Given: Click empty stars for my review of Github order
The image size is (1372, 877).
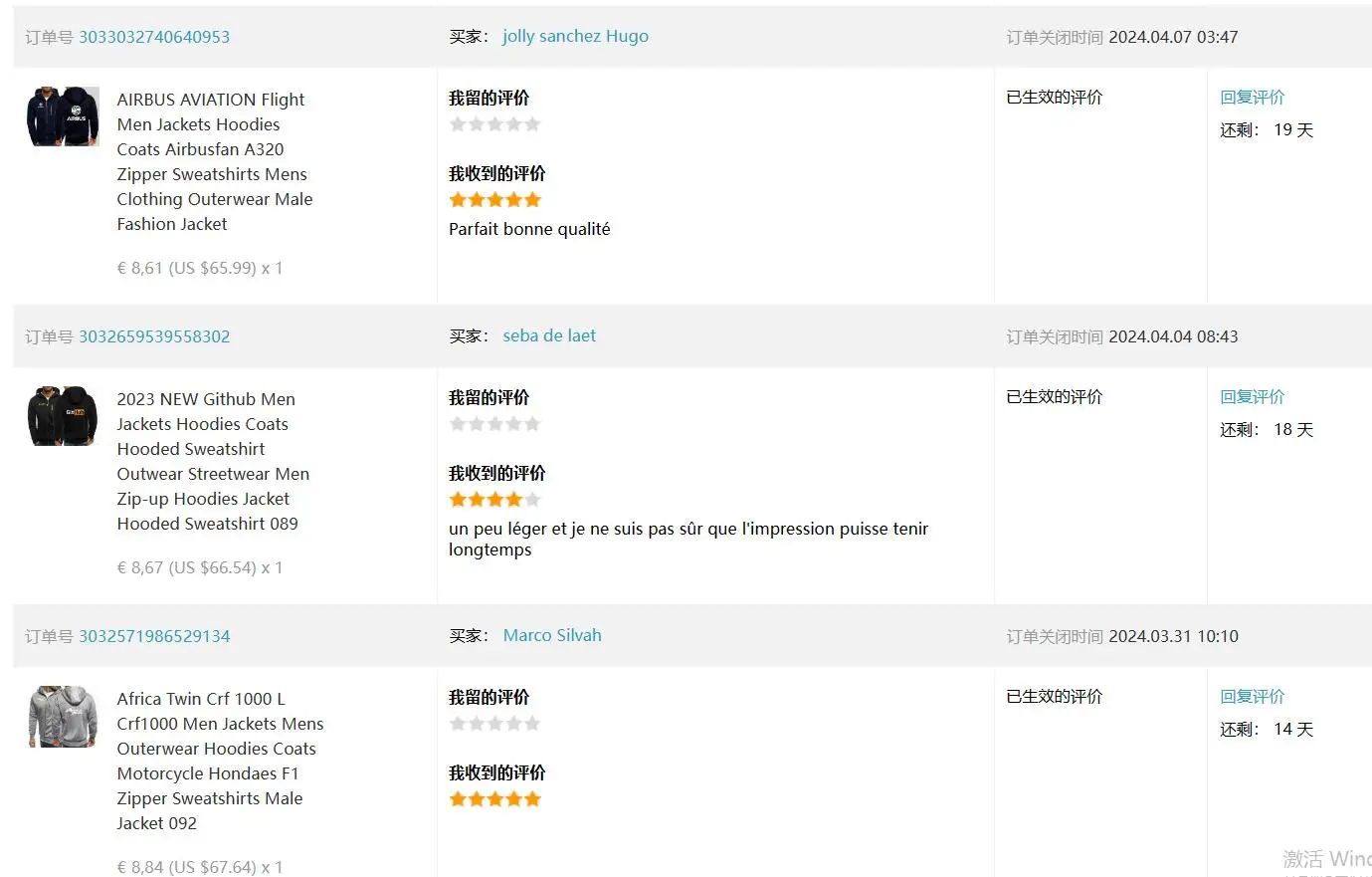Looking at the screenshot, I should pos(494,424).
